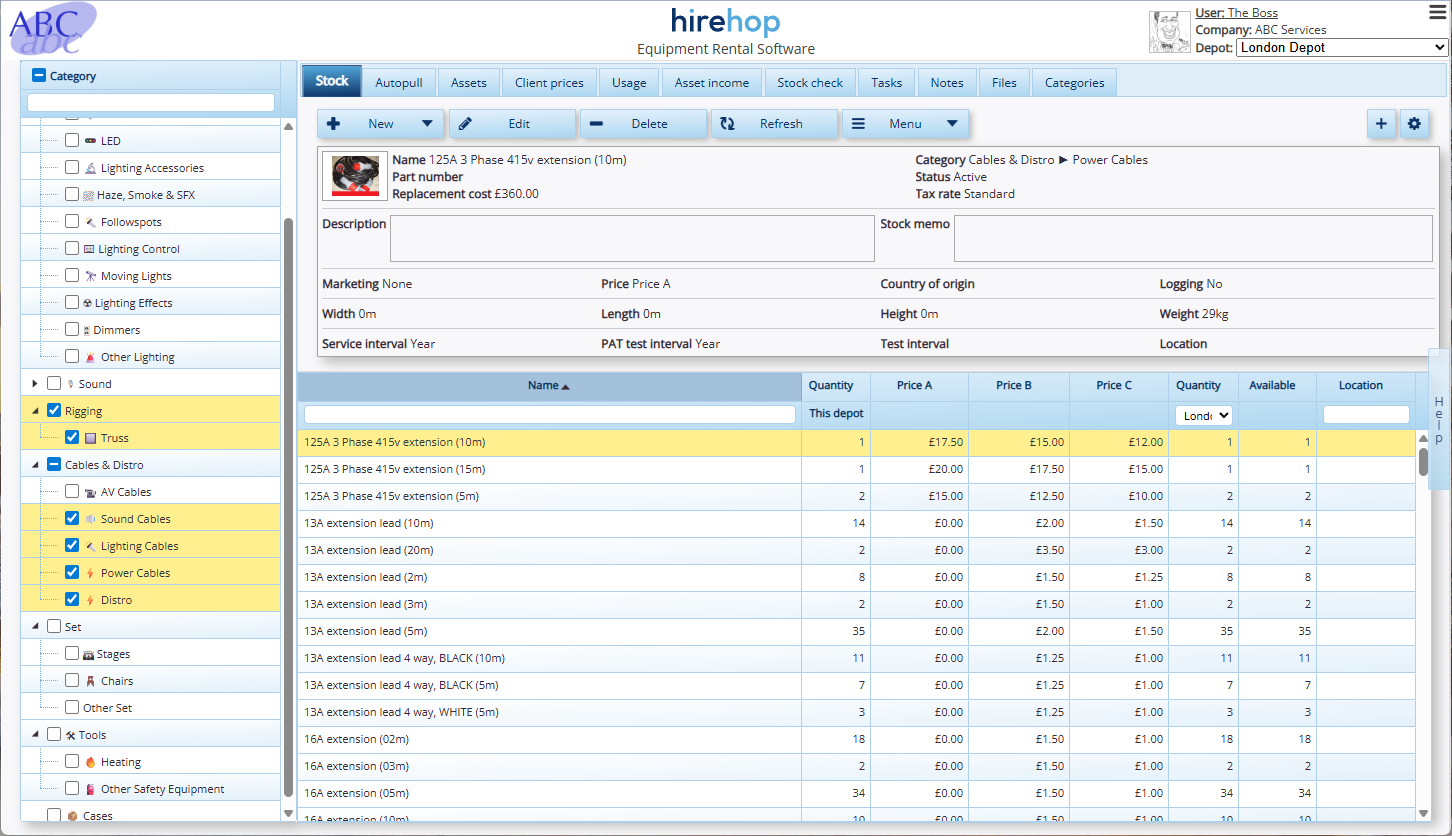Click the Refresh button

(x=774, y=124)
